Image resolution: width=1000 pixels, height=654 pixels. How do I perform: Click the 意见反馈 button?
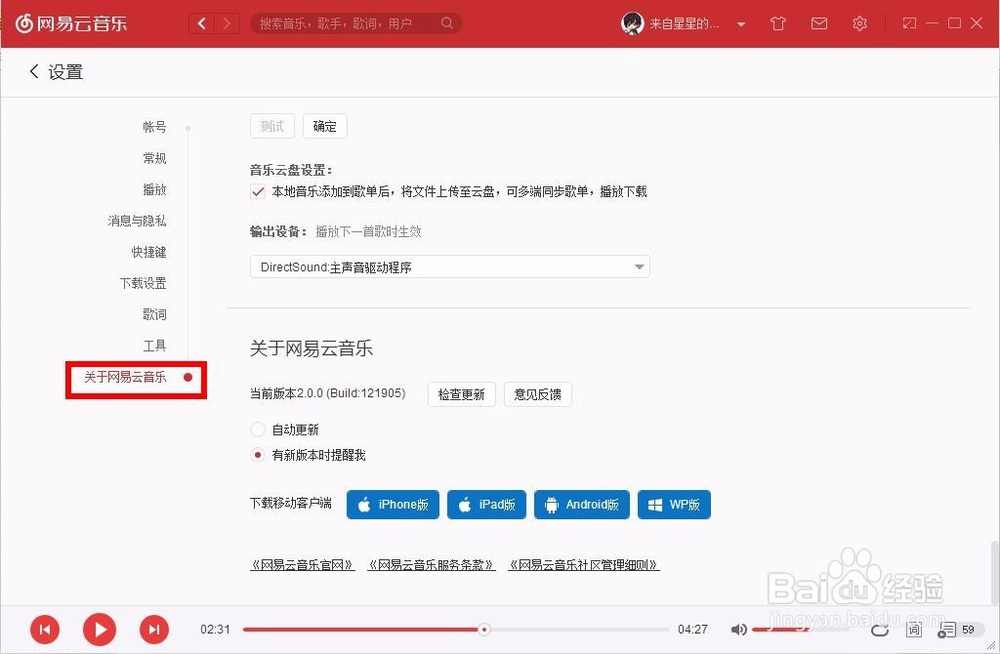tap(538, 394)
